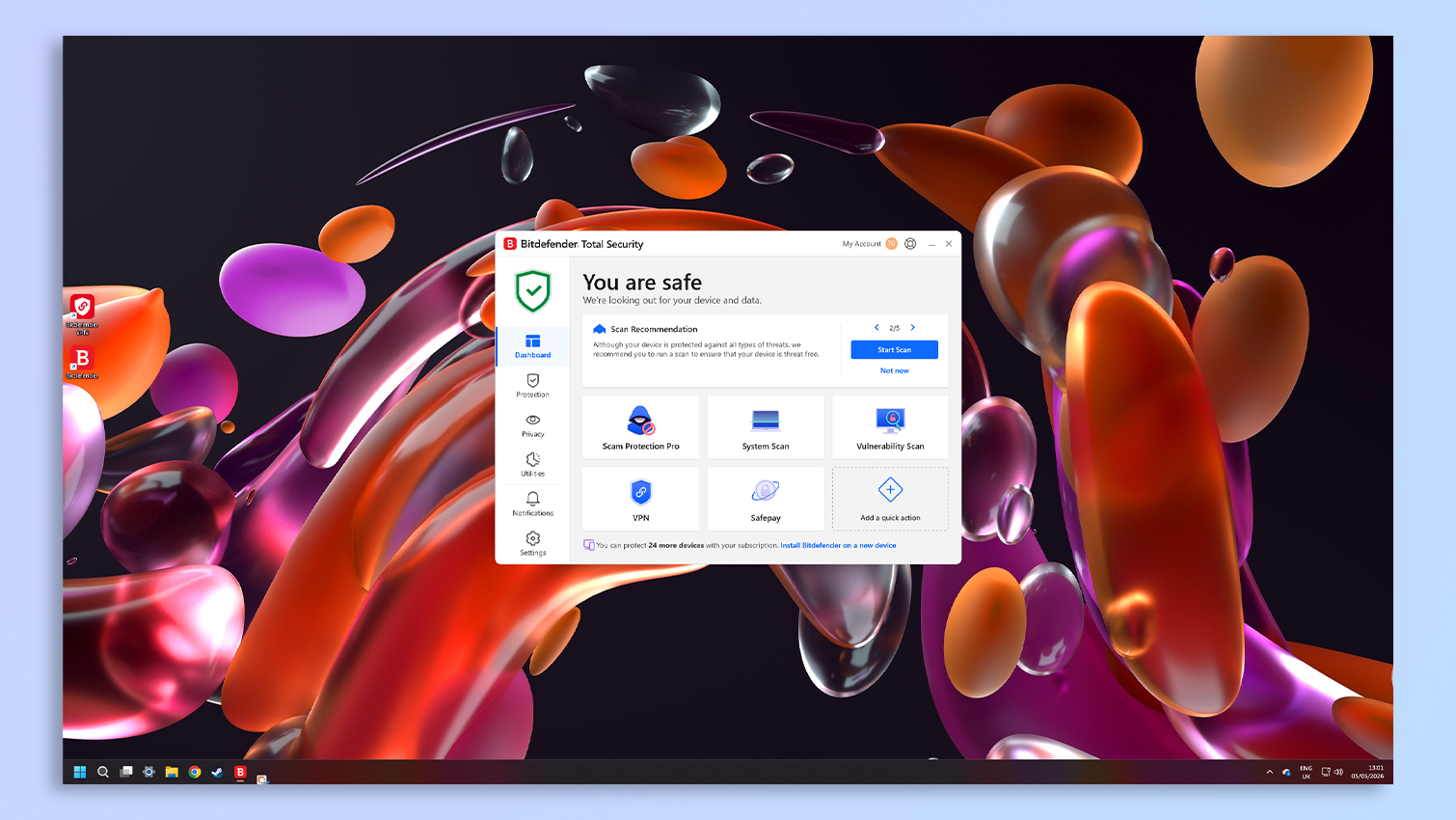Open the Dashboard section in sidebar
This screenshot has width=1456, height=820.
(x=532, y=346)
